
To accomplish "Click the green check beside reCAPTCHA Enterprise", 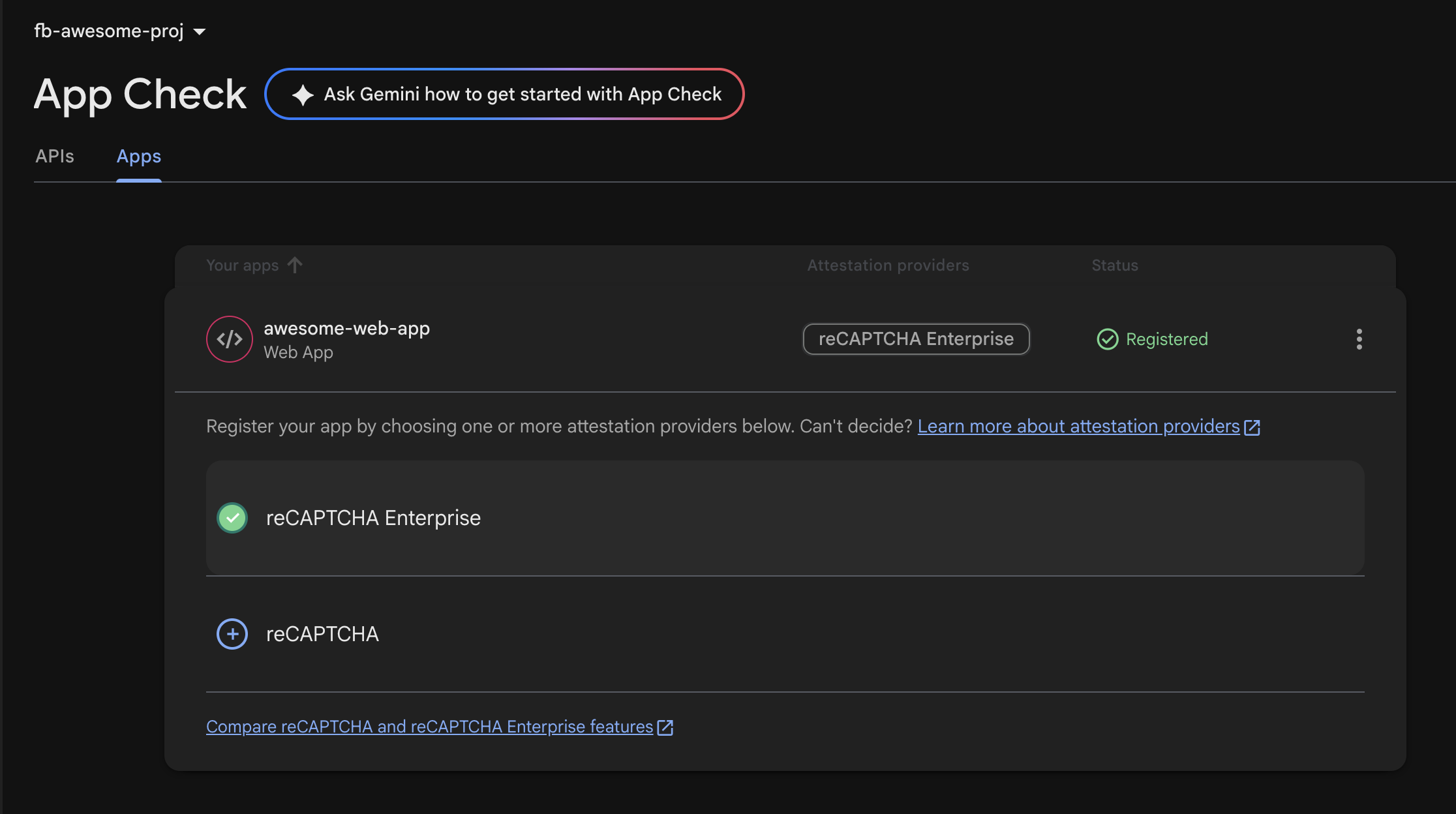I will click(x=232, y=518).
